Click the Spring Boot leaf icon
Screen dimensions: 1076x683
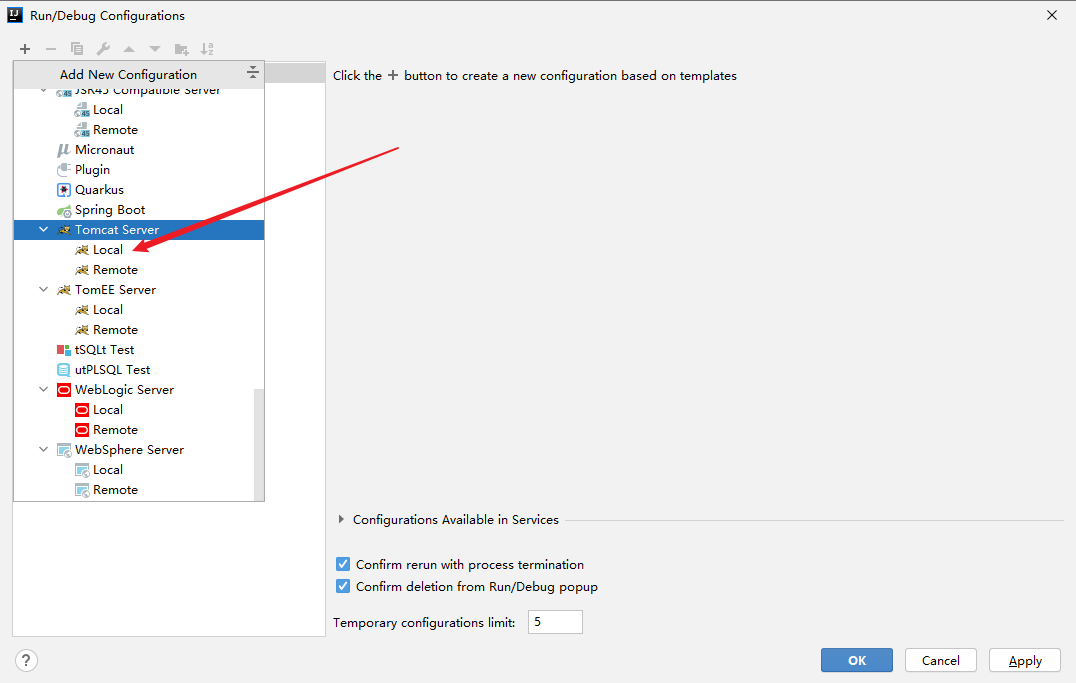point(64,210)
